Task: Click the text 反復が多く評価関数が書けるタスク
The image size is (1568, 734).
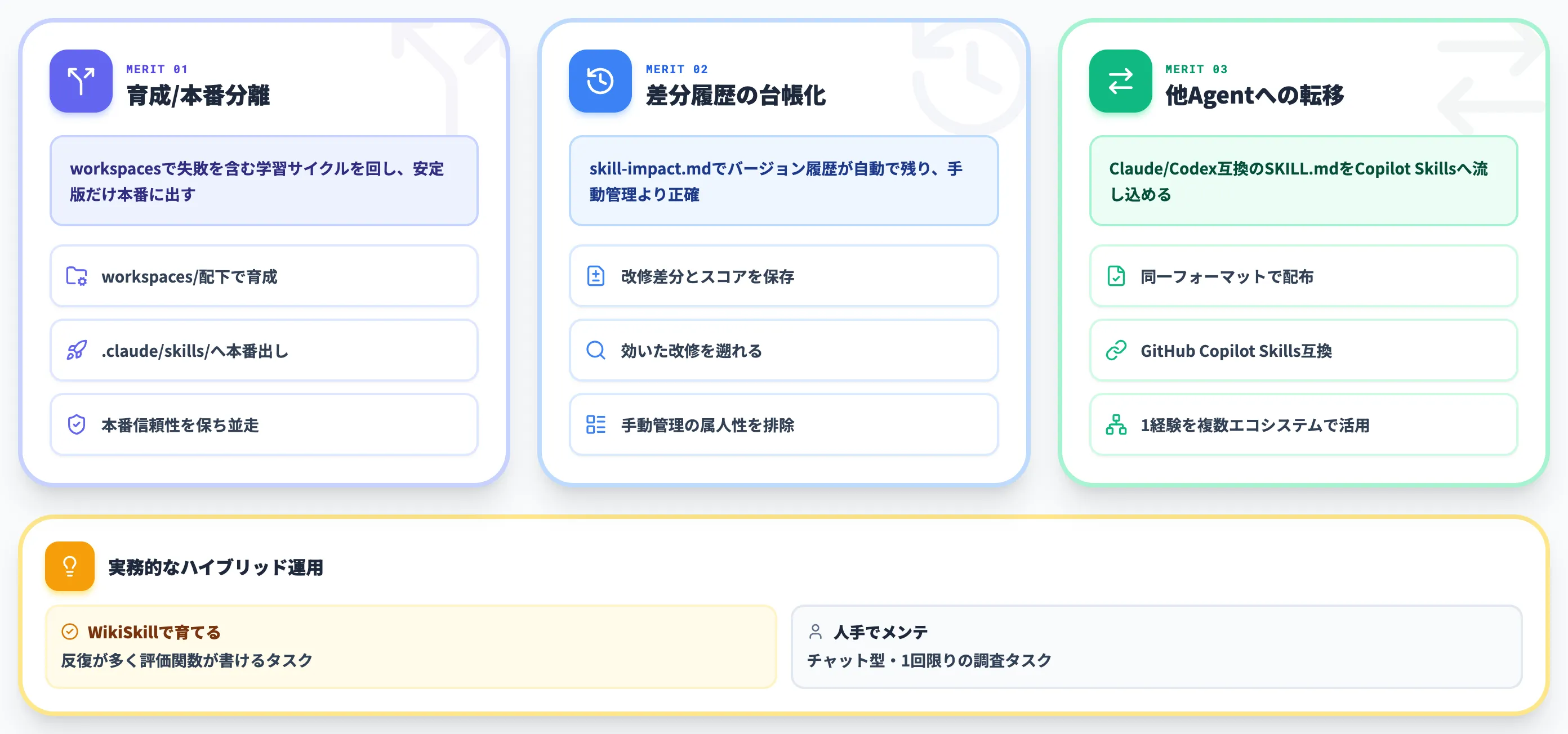Action: (187, 660)
